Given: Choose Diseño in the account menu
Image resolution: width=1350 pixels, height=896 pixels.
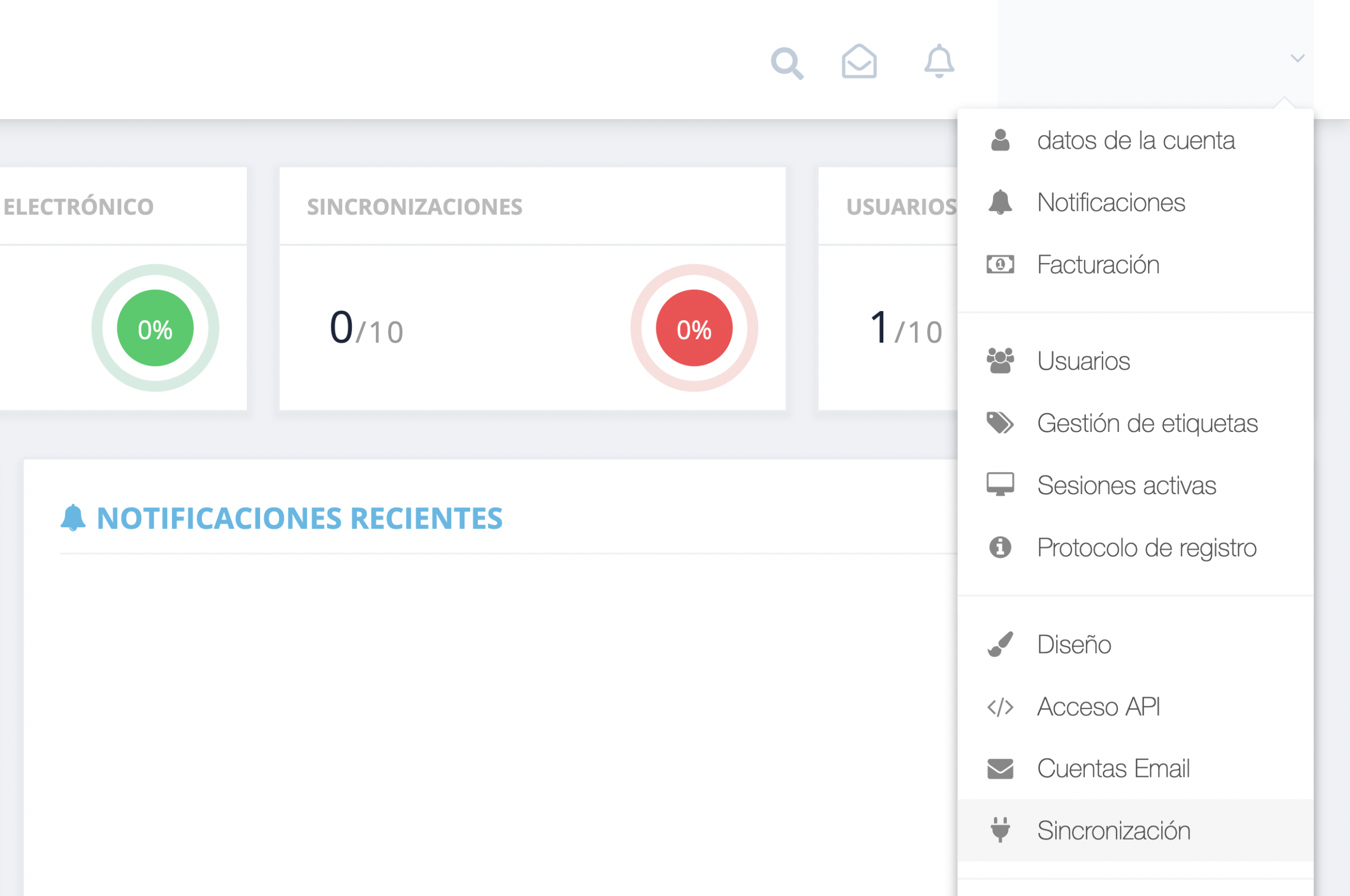Looking at the screenshot, I should point(1135,644).
